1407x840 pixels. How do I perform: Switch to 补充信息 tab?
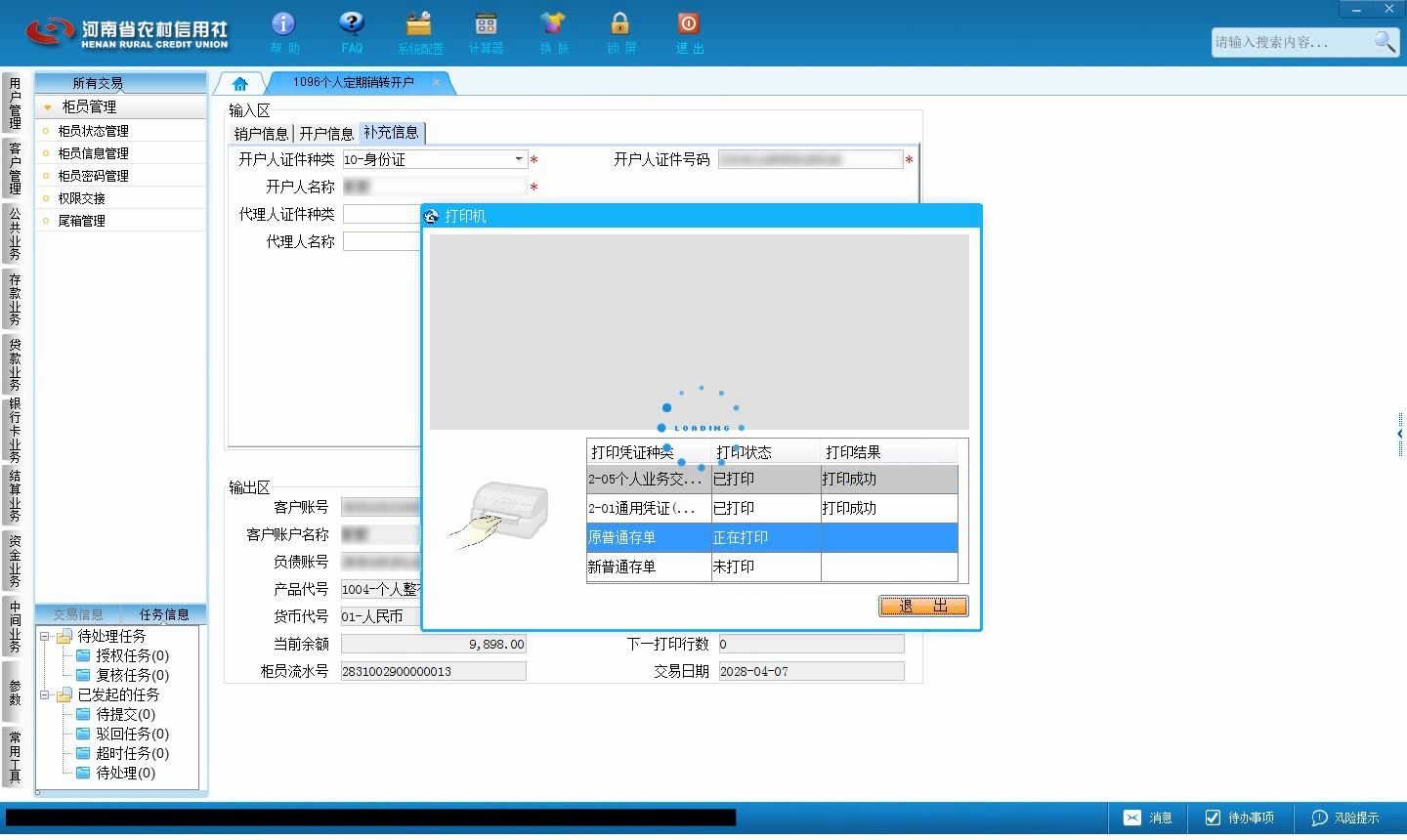[391, 133]
